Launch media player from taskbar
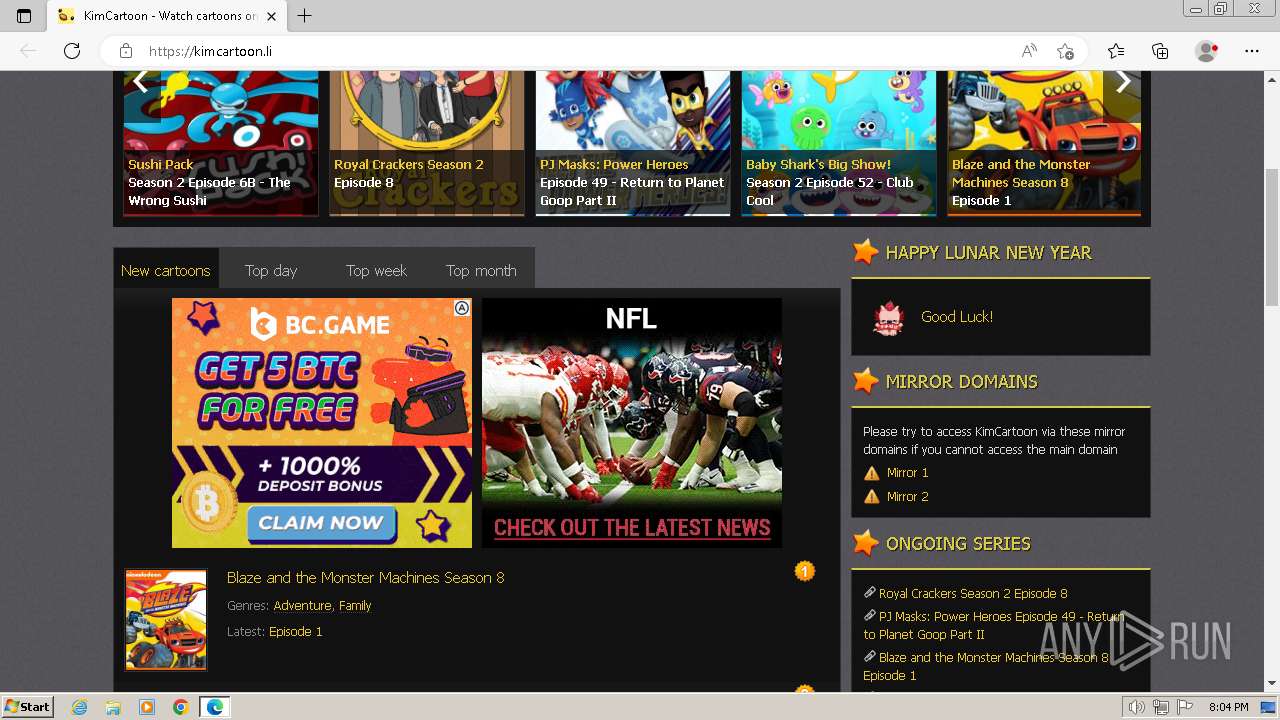This screenshot has height=720, width=1280. [147, 707]
